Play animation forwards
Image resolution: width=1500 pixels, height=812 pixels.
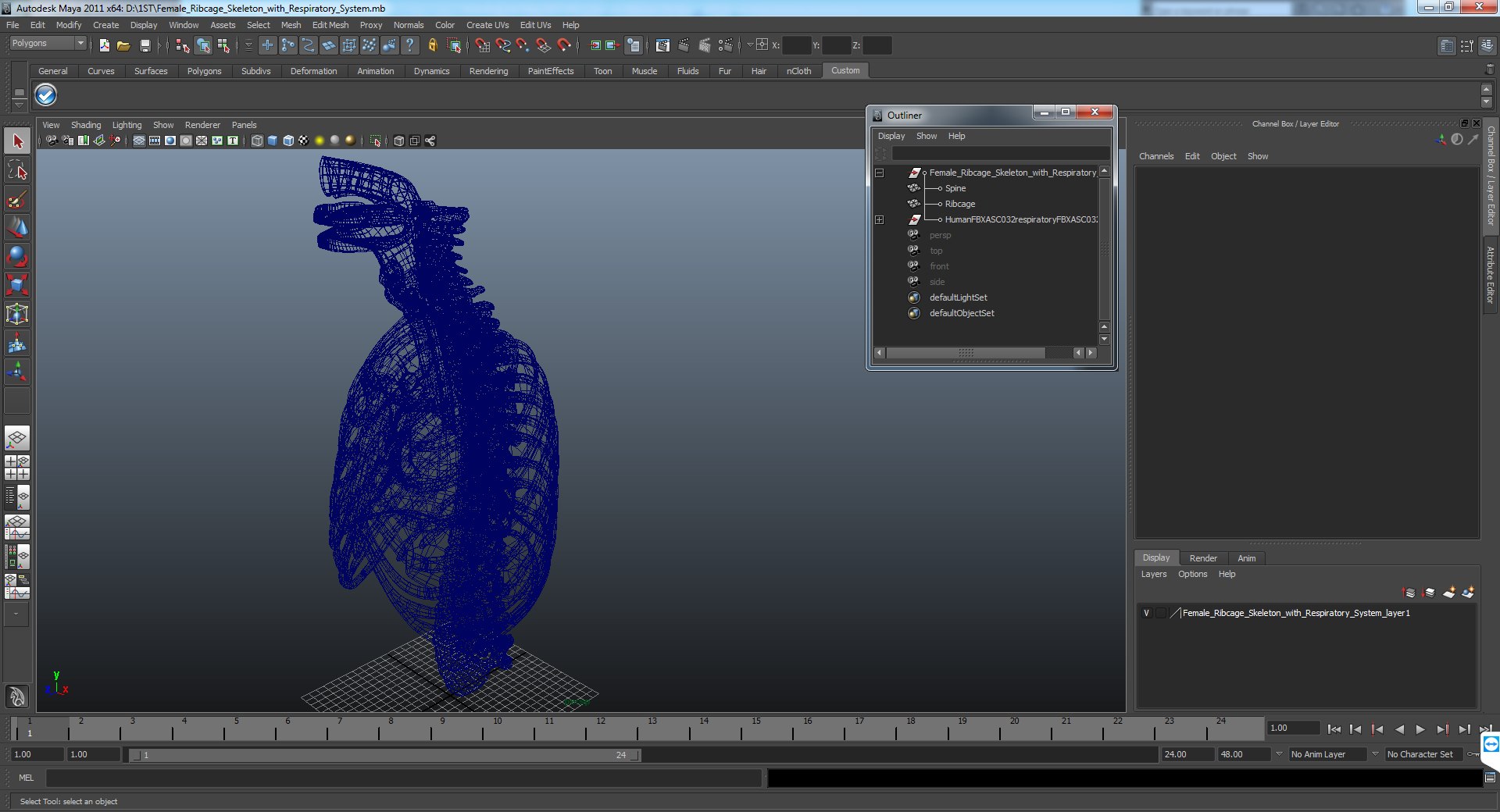(x=1420, y=729)
